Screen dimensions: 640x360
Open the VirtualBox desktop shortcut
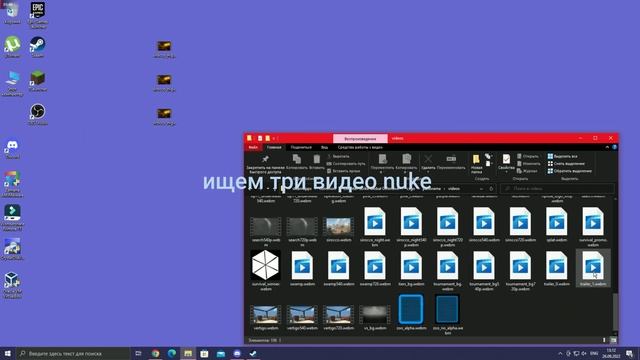pos(12,285)
